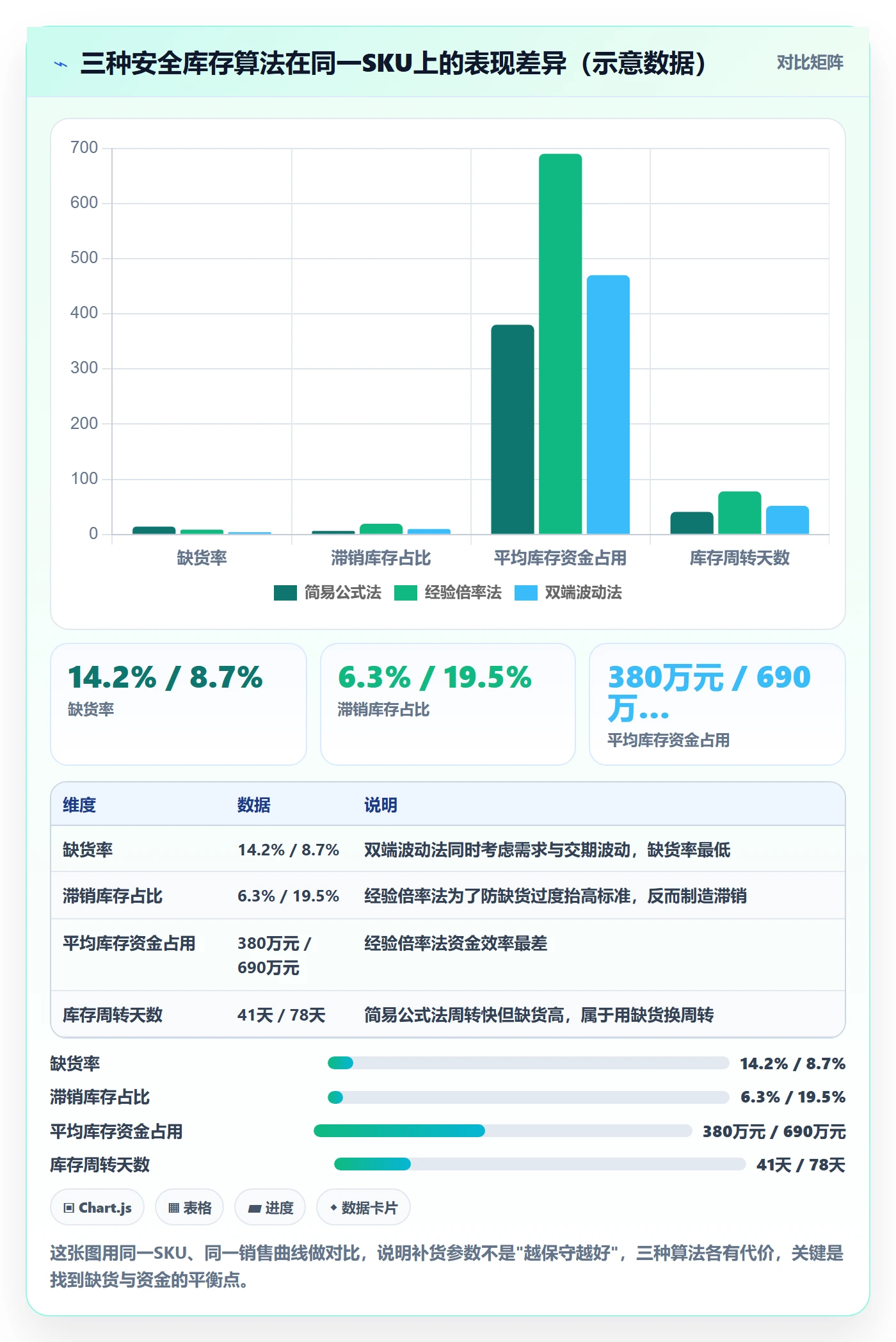Toggle the 简易公式法 legend color swatch
896x1342 pixels.
point(285,593)
